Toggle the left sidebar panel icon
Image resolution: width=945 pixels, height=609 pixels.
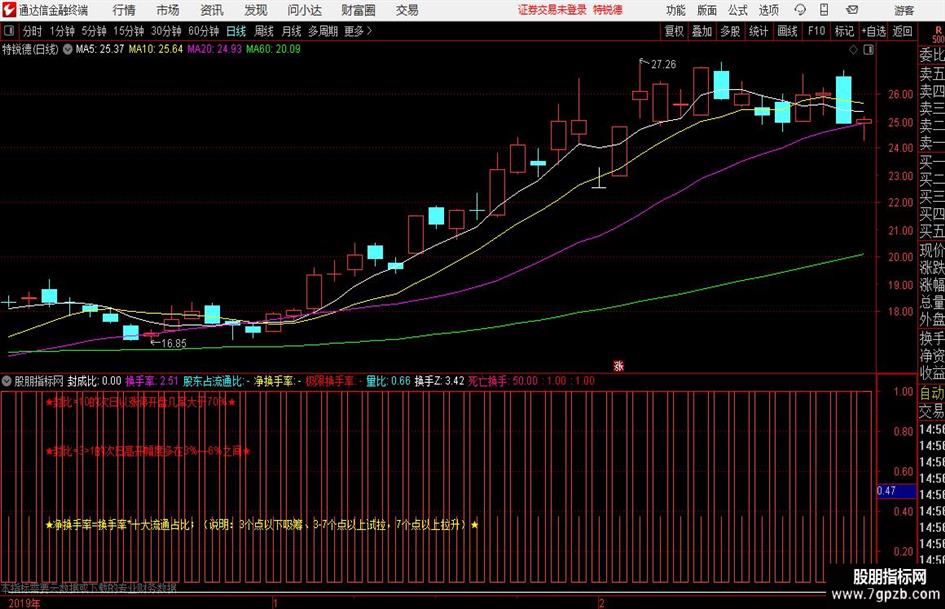tap(9, 31)
